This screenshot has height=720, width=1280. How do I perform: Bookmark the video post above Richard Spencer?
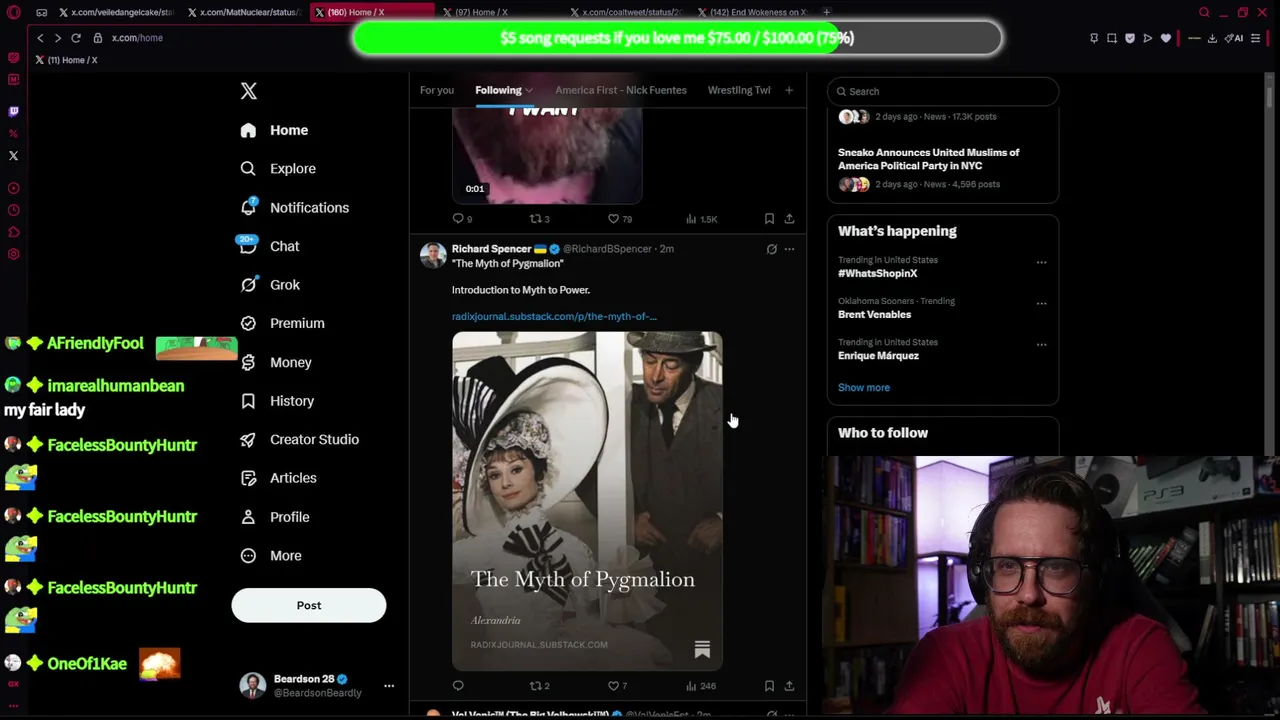point(769,219)
